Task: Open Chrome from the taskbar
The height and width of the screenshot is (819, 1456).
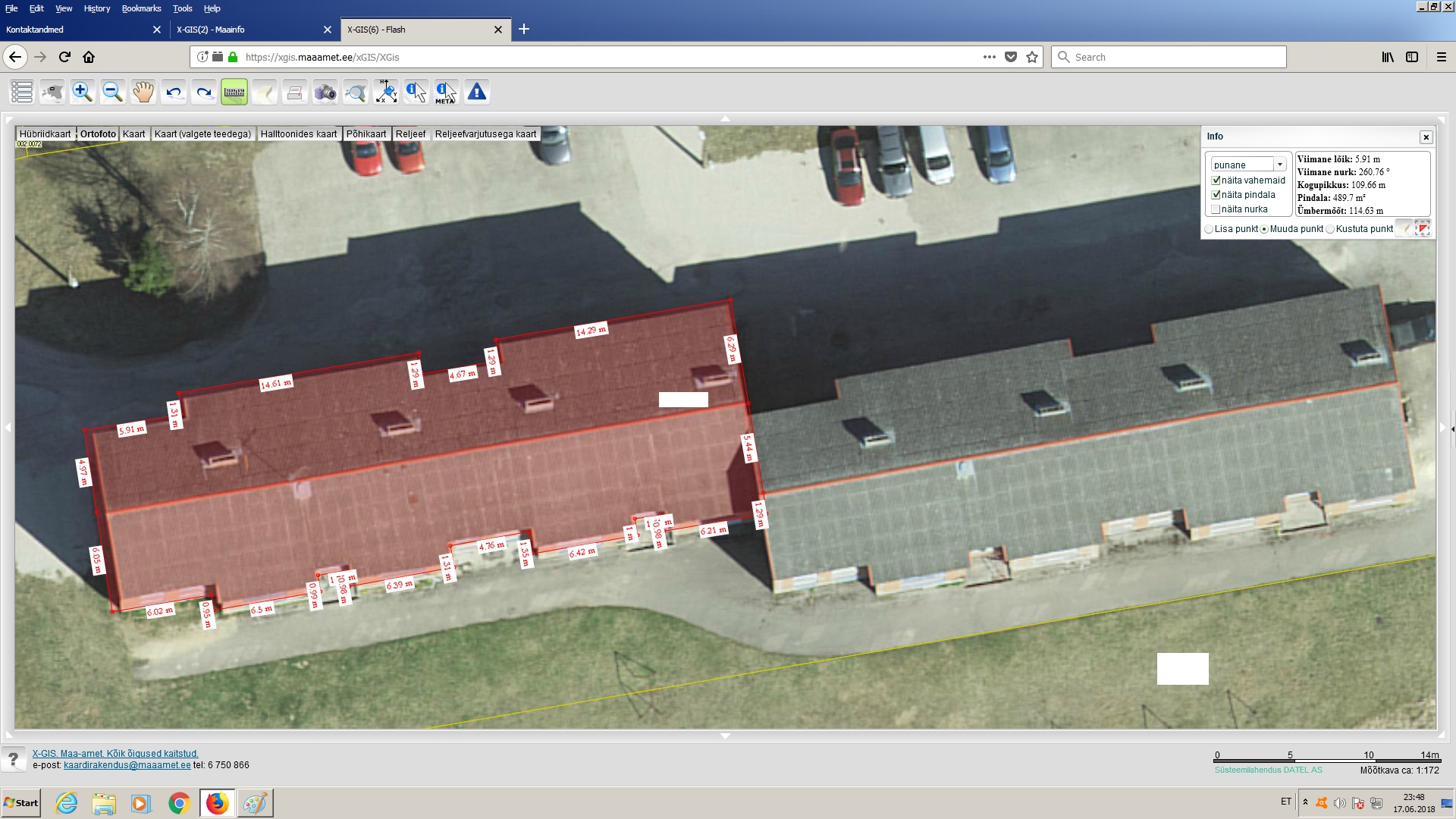Action: (x=179, y=803)
